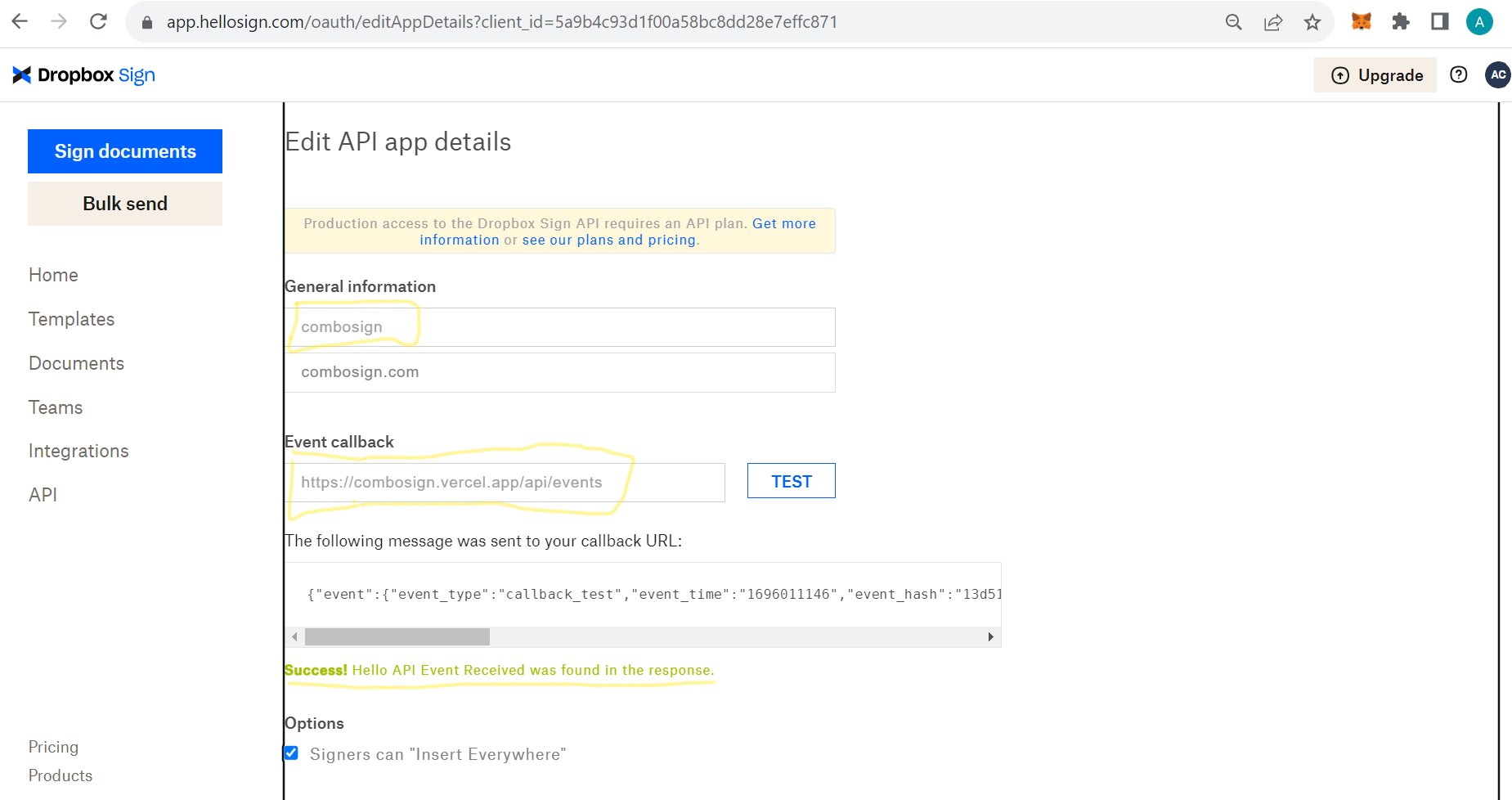The height and width of the screenshot is (800, 1512).
Task: Click the browser address bar URL
Action: [x=502, y=22]
